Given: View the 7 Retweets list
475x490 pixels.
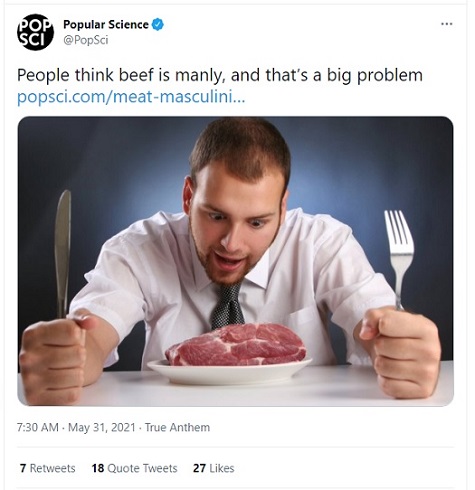Looking at the screenshot, I should point(47,468).
